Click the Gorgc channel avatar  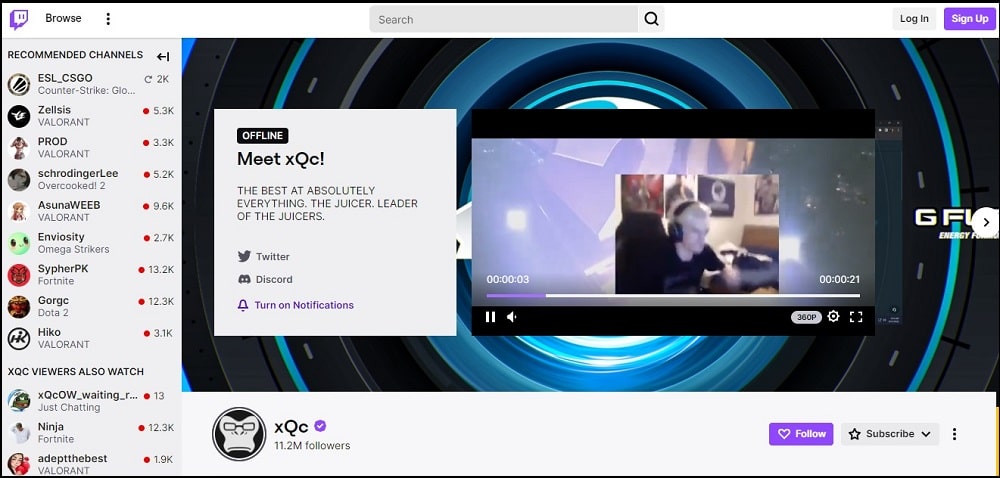(x=19, y=307)
